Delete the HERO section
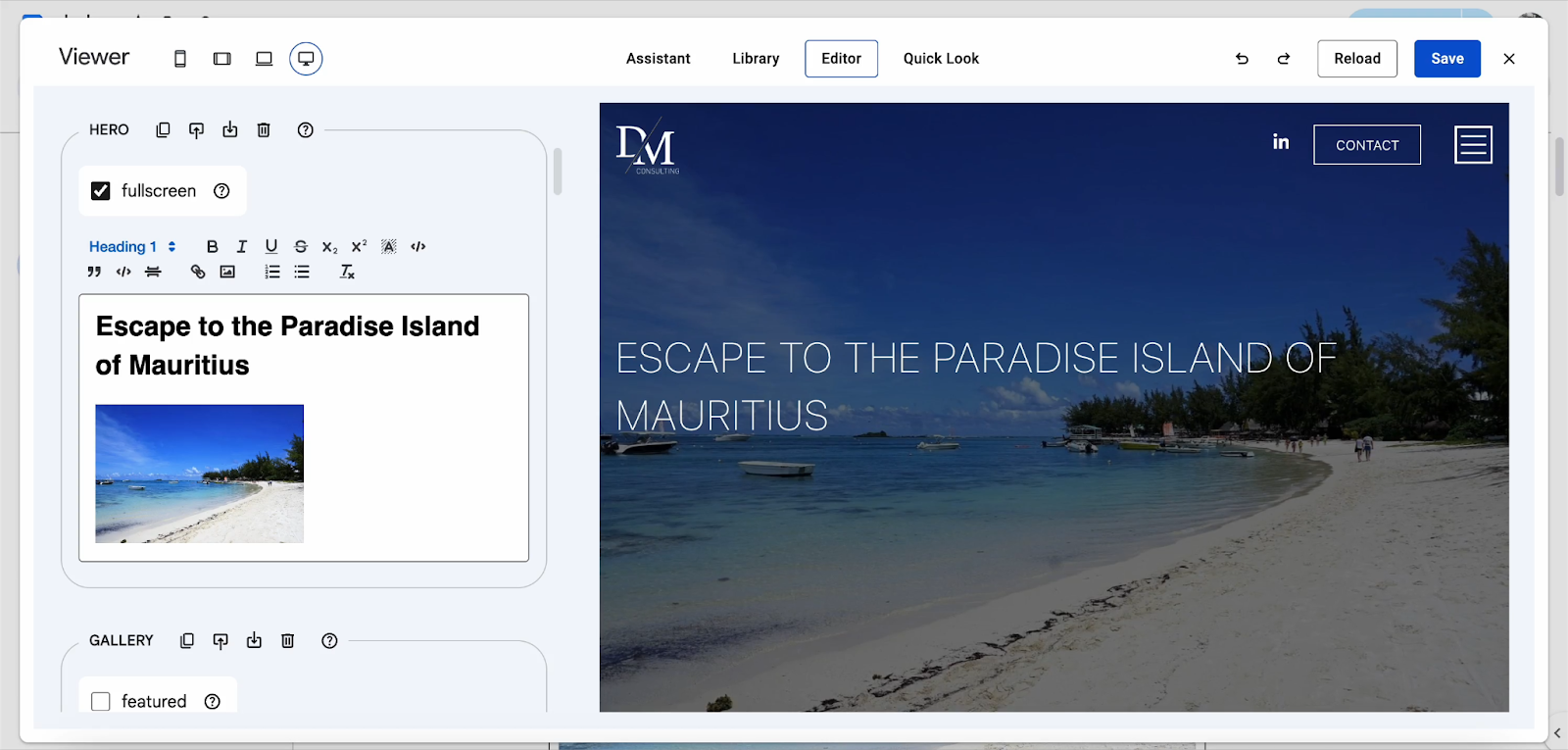1568x750 pixels. click(x=264, y=129)
